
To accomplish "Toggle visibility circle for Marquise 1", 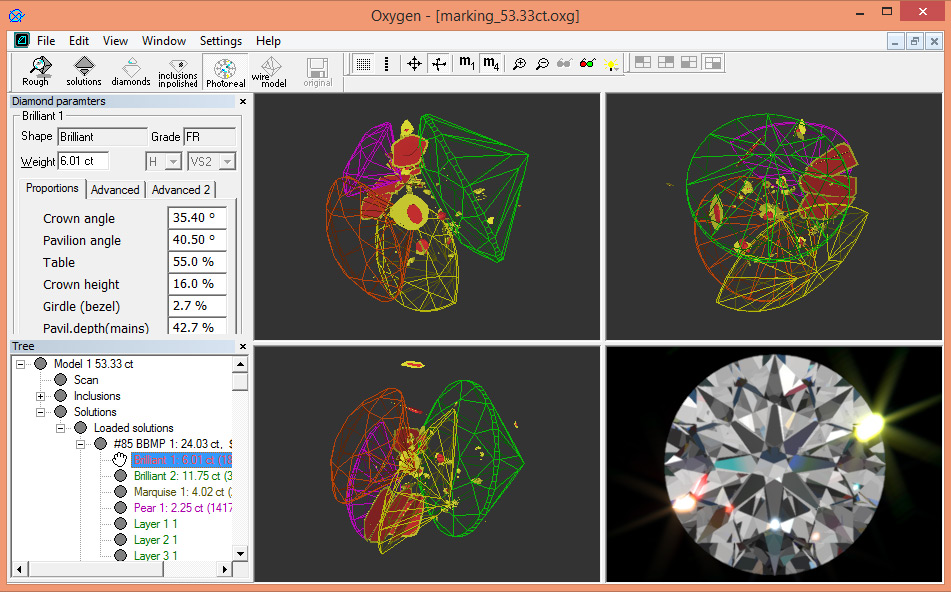I will (120, 492).
